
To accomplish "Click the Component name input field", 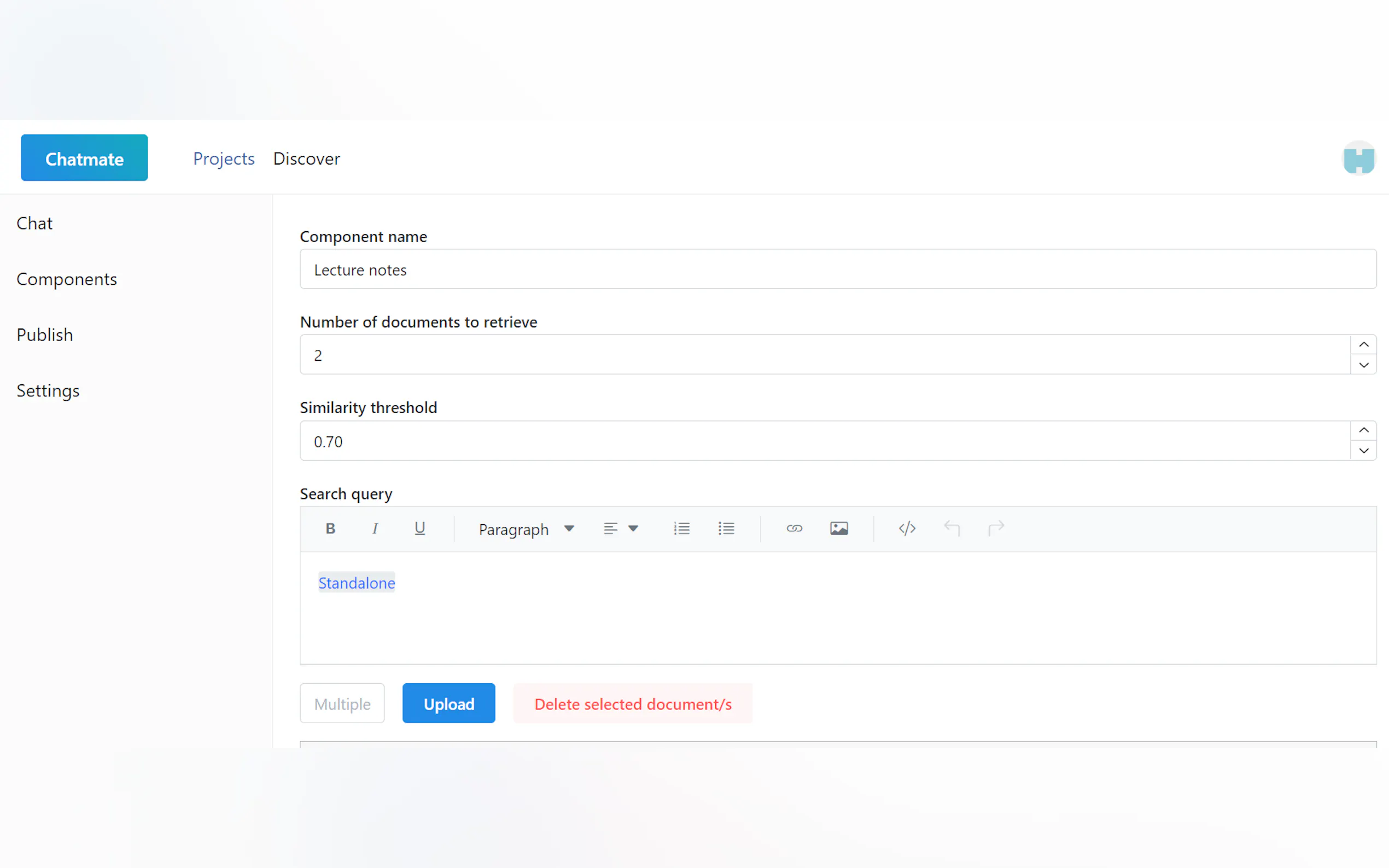I will (837, 269).
